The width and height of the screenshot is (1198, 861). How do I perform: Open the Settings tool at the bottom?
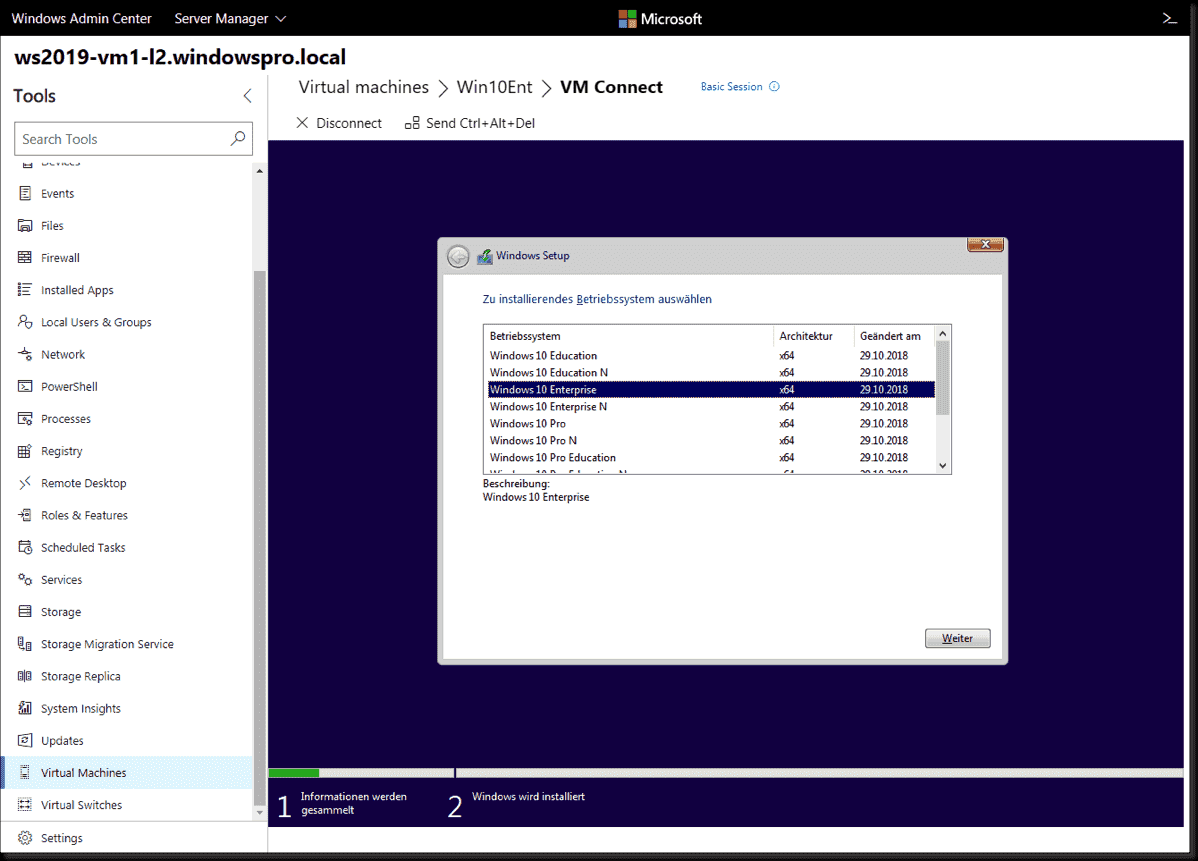tap(62, 837)
